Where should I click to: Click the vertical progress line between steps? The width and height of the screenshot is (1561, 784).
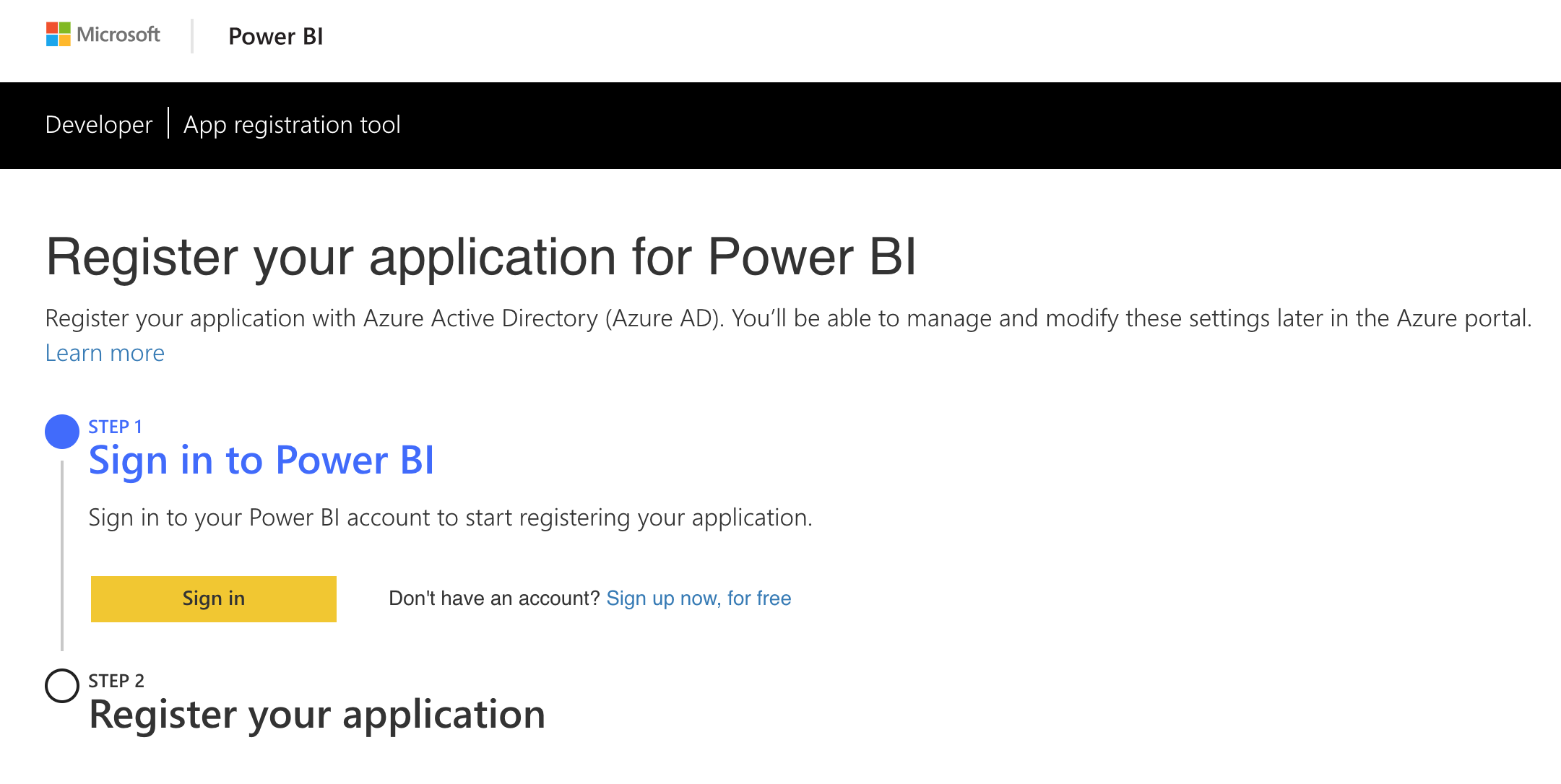point(62,556)
